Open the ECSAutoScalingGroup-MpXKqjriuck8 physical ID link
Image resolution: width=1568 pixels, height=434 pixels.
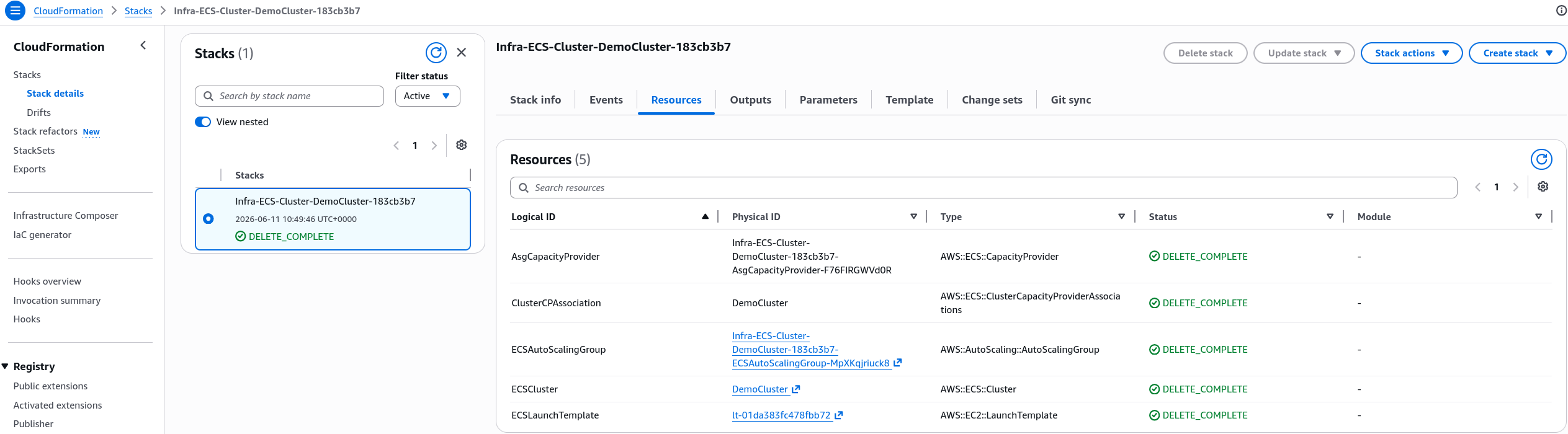[x=811, y=350]
